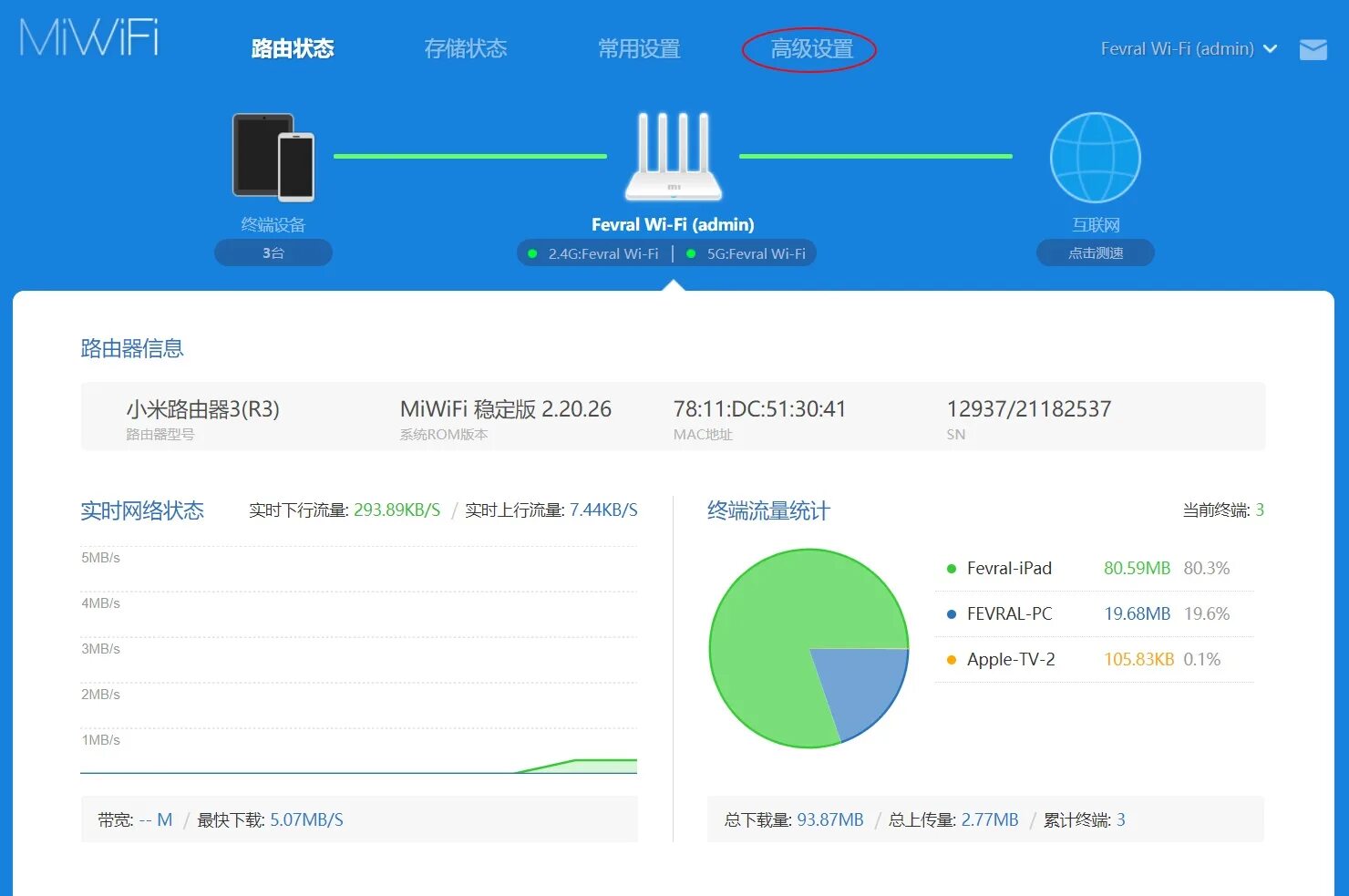Click orange legend dot for Apple-TV-2
1349x896 pixels.
(952, 660)
